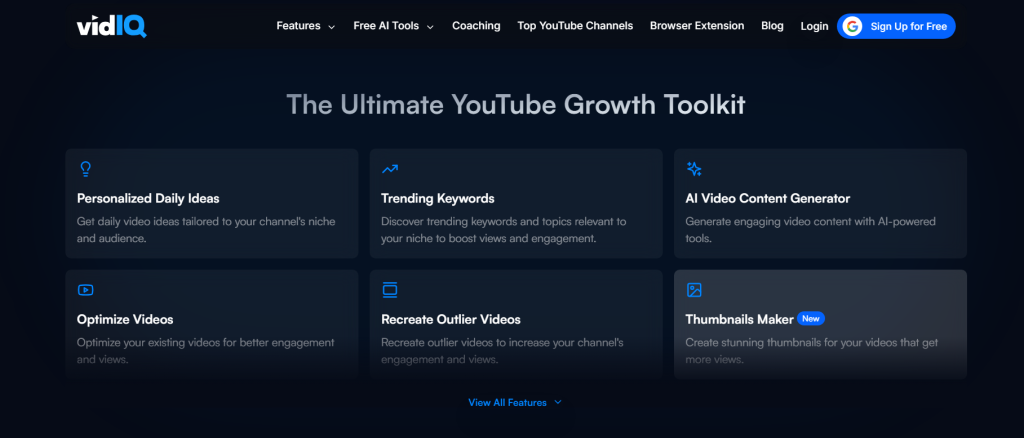
Task: Click the stacked frames icon for Recreate Outlier Videos
Action: 390,290
